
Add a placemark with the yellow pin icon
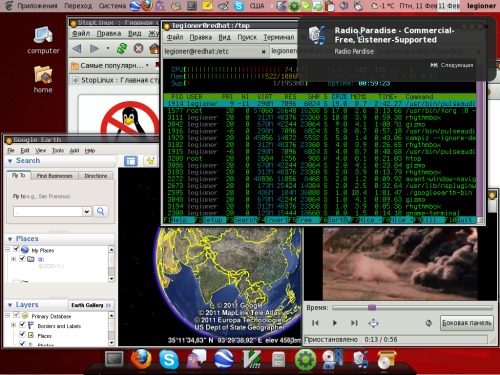pos(150,161)
